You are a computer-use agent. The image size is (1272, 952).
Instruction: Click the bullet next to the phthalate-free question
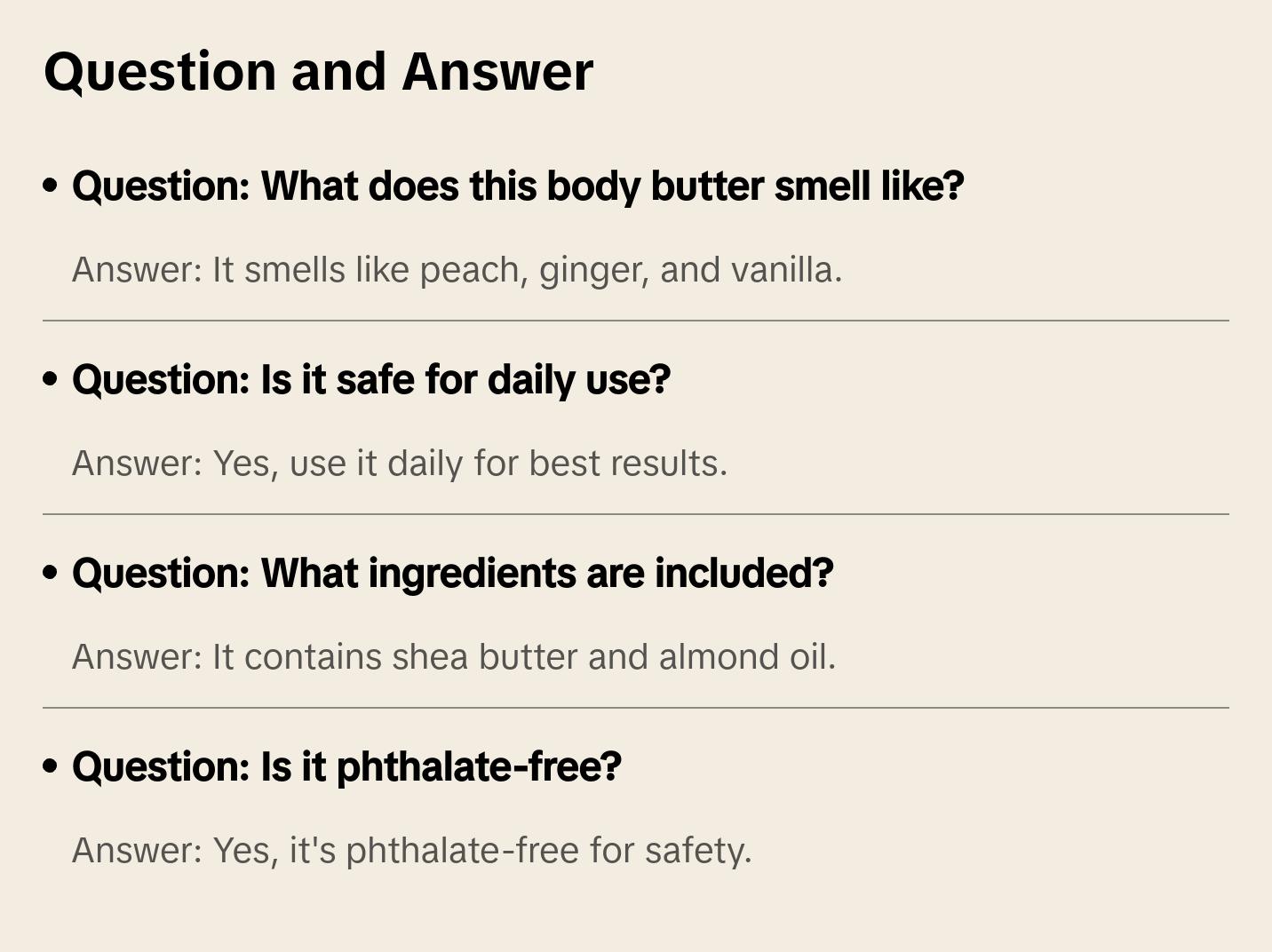[51, 766]
